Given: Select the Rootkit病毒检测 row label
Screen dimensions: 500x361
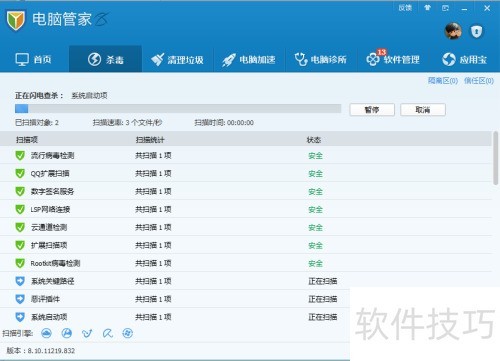Looking at the screenshot, I should [x=55, y=264].
